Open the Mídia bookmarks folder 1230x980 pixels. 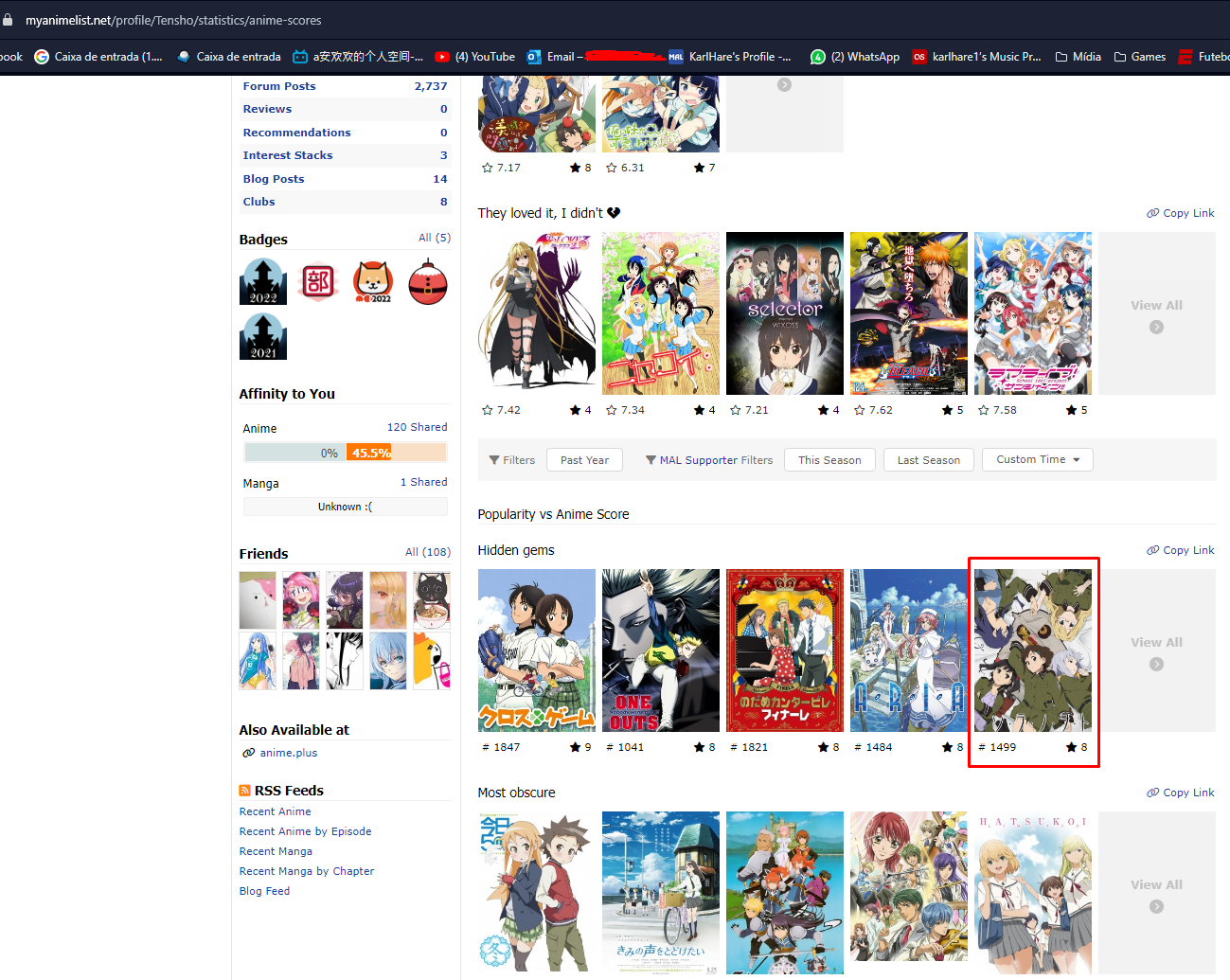1078,57
